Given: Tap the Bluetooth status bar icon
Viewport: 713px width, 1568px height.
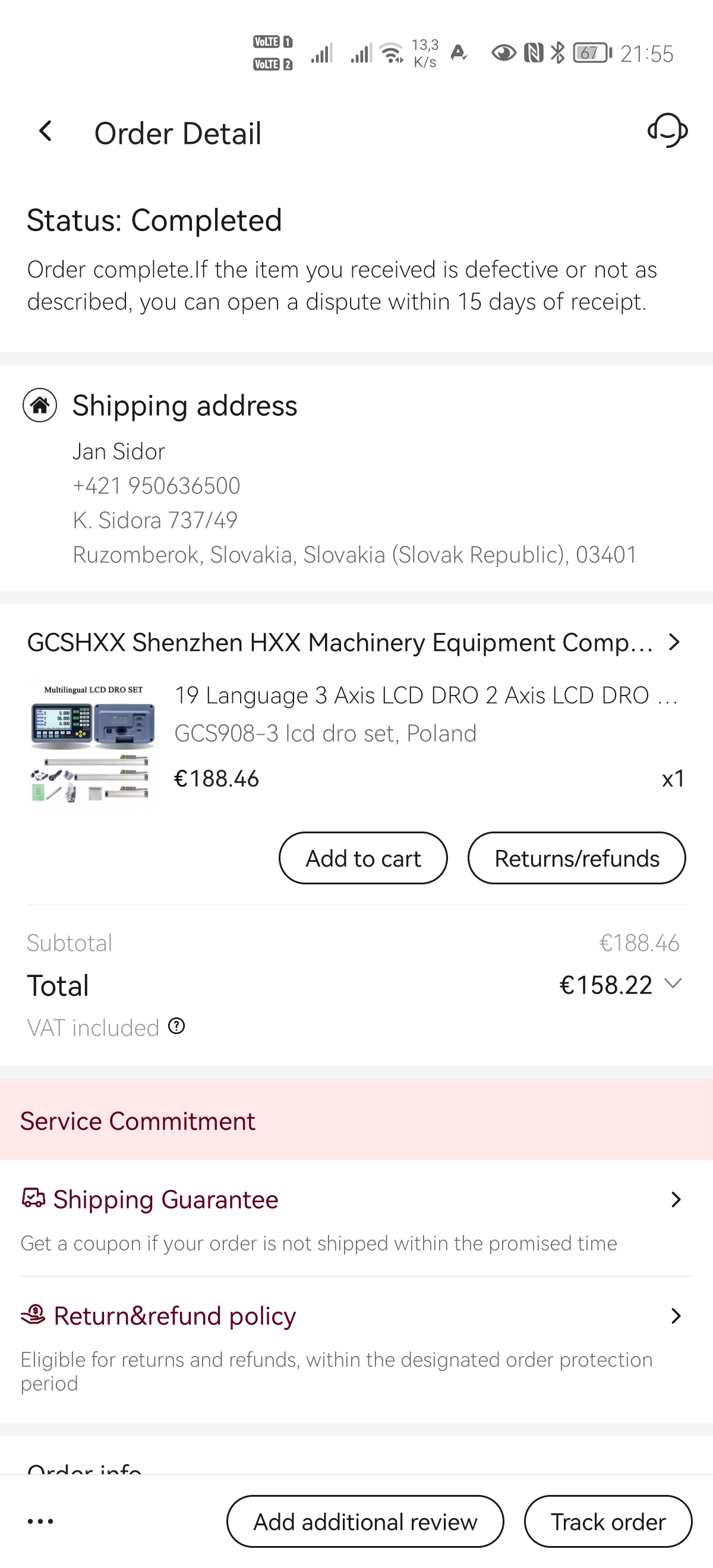Looking at the screenshot, I should pos(557,53).
